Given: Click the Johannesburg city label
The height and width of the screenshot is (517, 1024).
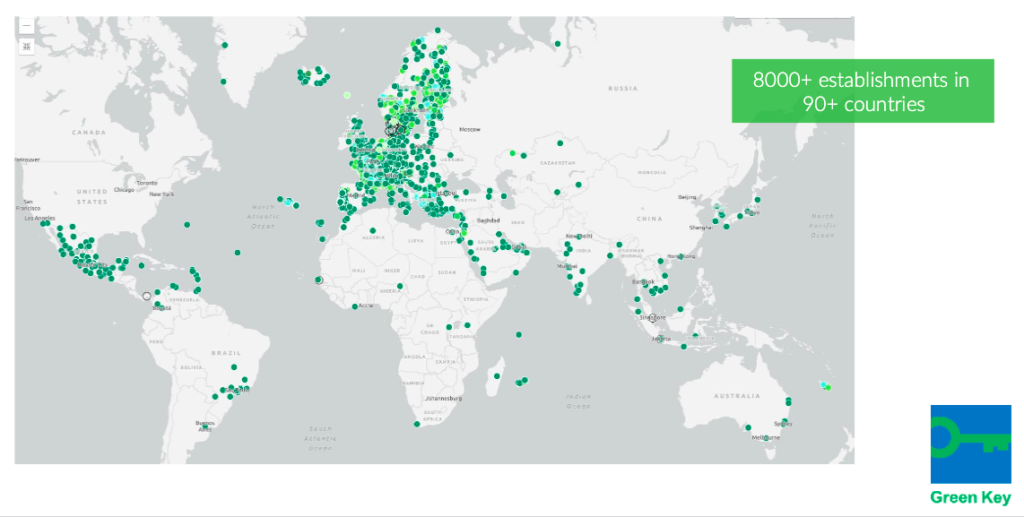Looking at the screenshot, I should [x=444, y=398].
